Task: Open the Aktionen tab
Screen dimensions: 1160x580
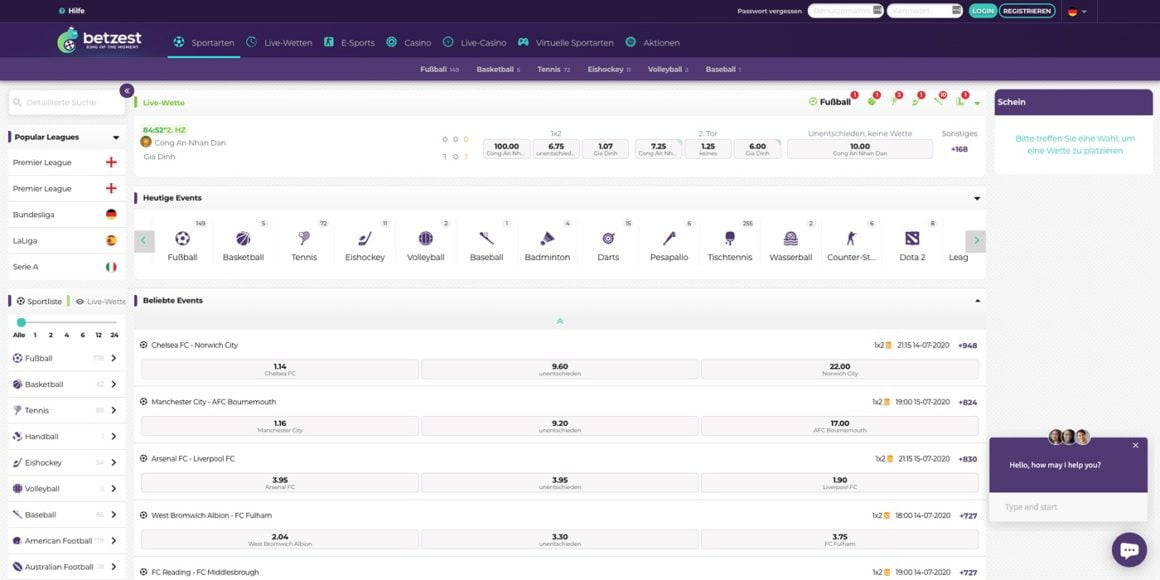Action: coord(652,42)
